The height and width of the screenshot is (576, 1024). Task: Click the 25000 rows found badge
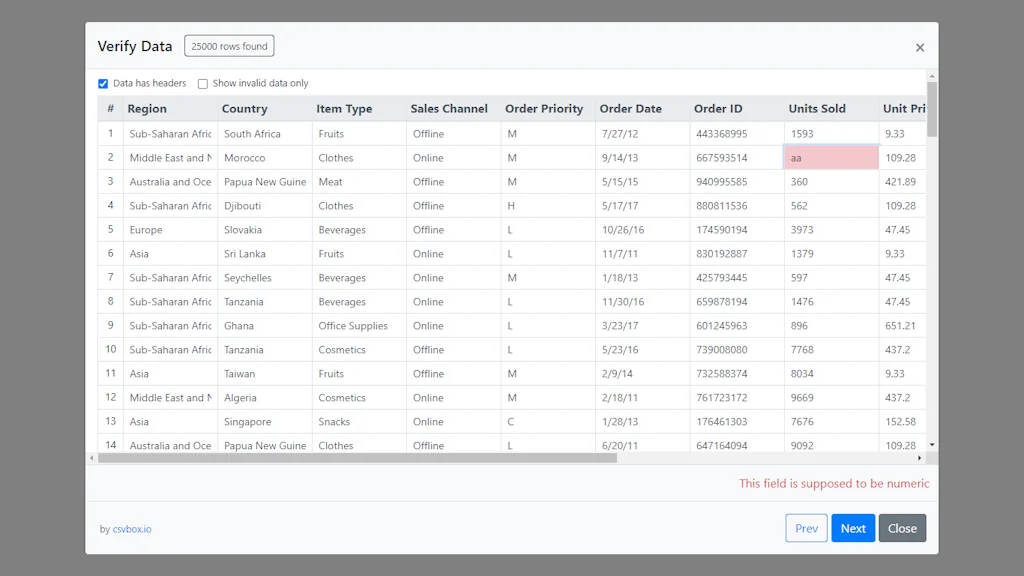tap(228, 45)
